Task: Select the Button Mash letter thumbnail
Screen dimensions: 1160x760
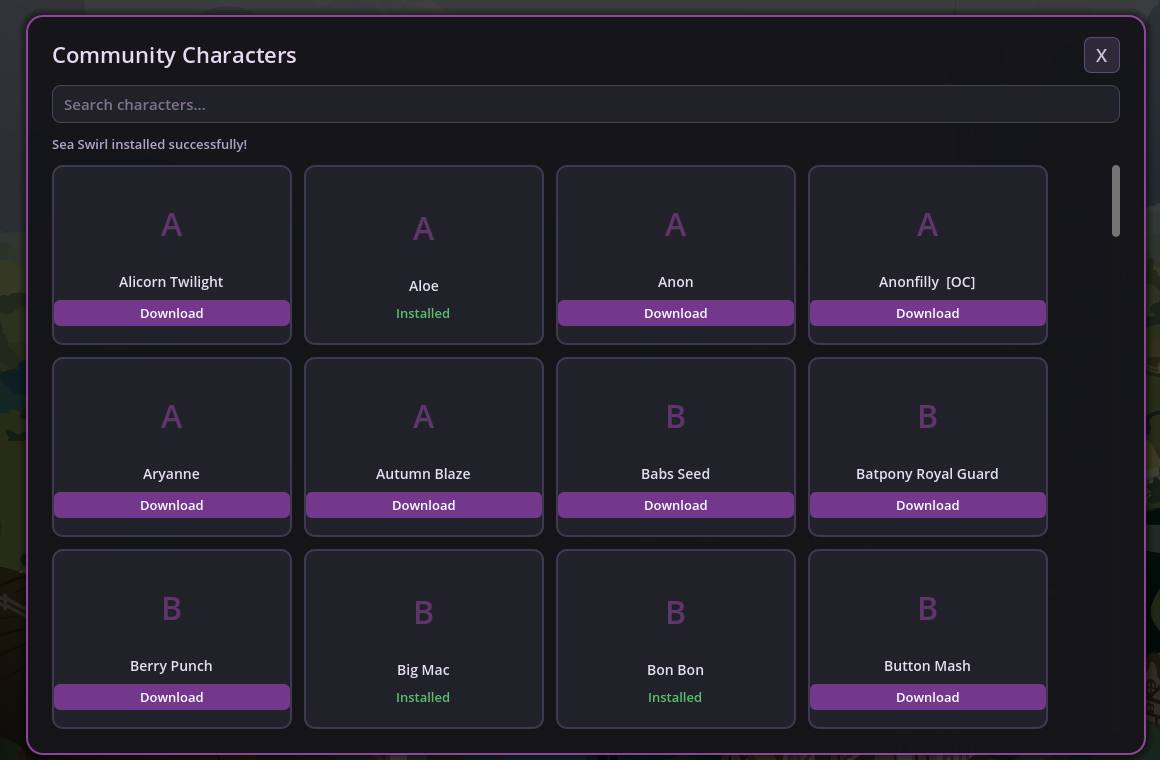Action: (x=928, y=609)
